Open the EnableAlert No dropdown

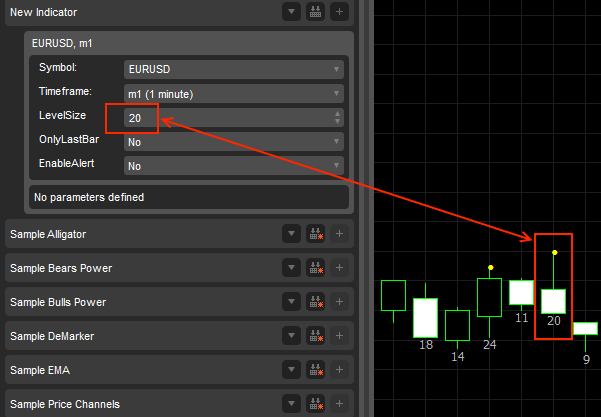[x=234, y=166]
